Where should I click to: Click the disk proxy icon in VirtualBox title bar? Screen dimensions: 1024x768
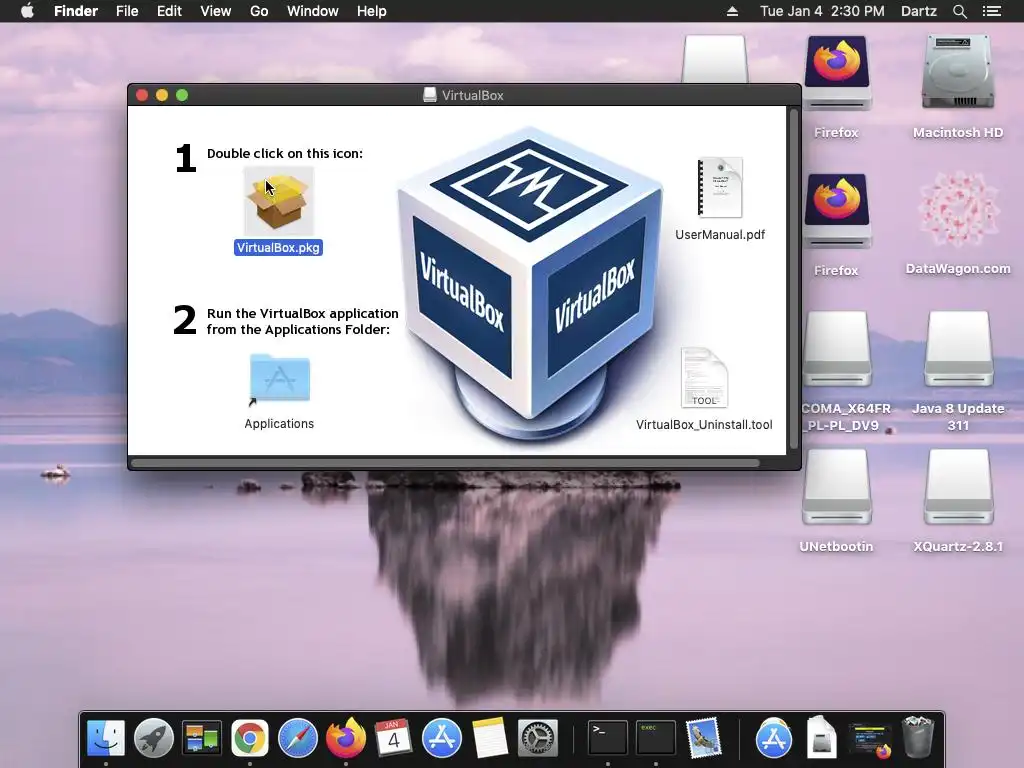click(x=430, y=95)
